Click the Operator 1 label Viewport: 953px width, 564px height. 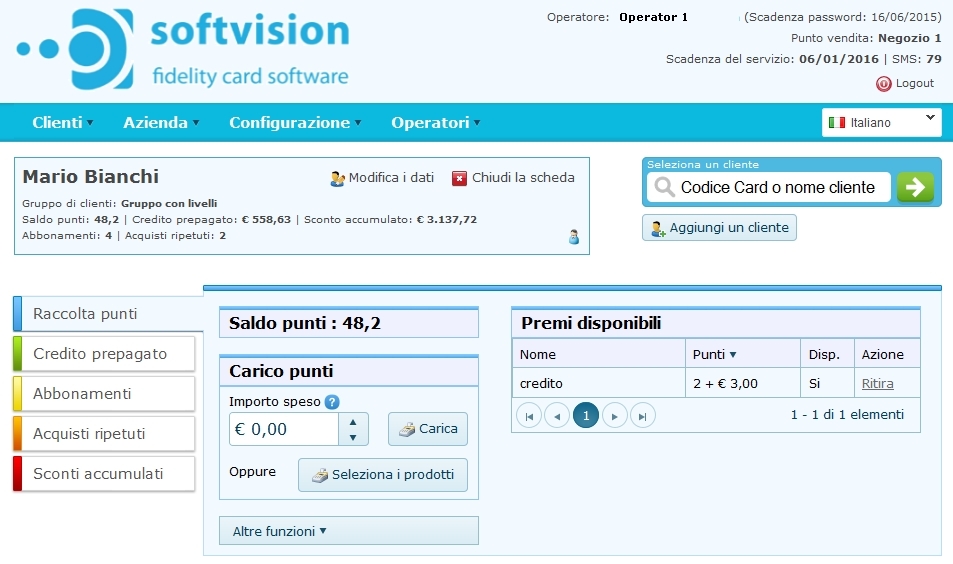(653, 17)
